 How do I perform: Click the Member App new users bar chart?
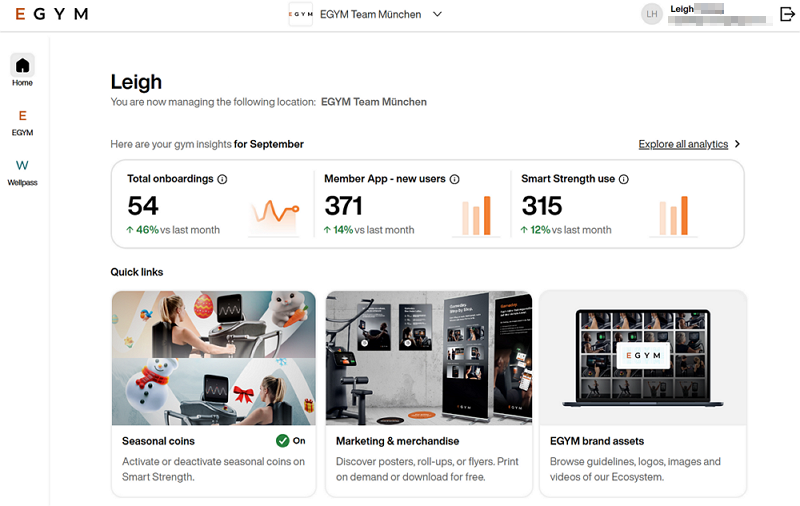tap(476, 216)
